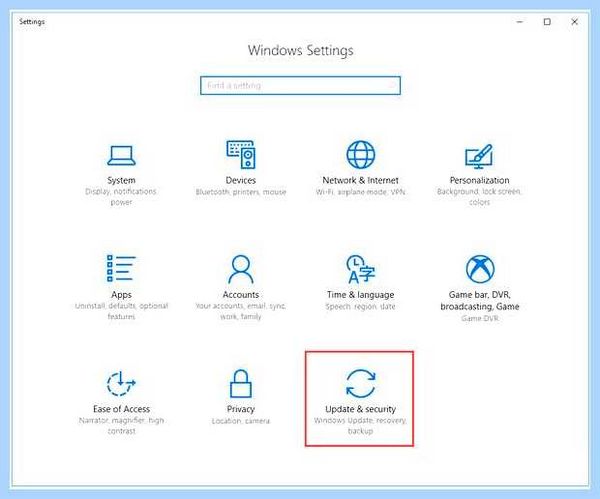Open the Accounts person icon

pos(241,269)
